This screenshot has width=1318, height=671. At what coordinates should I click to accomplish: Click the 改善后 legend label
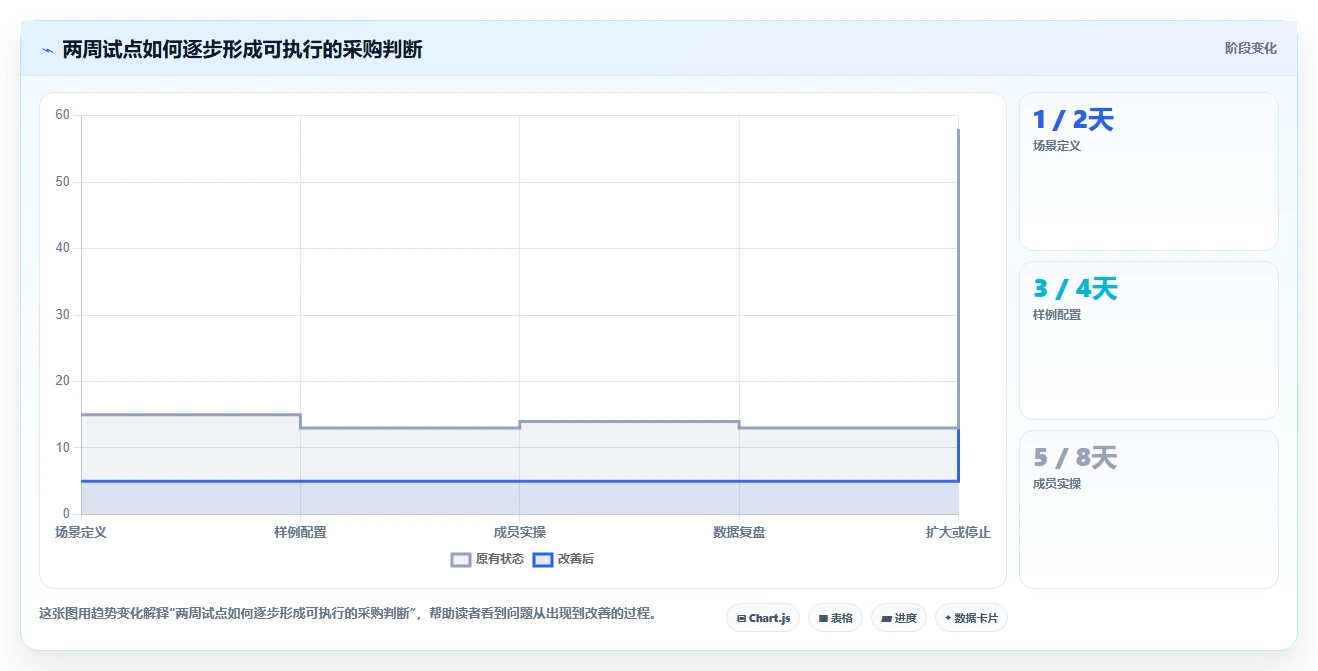coord(575,559)
